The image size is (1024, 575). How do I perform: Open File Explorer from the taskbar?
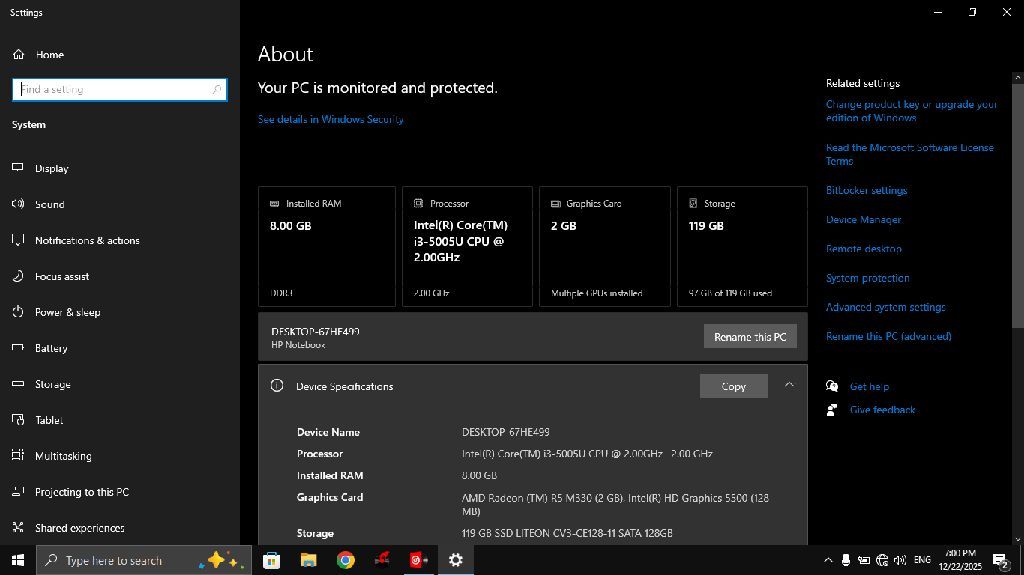(x=308, y=560)
